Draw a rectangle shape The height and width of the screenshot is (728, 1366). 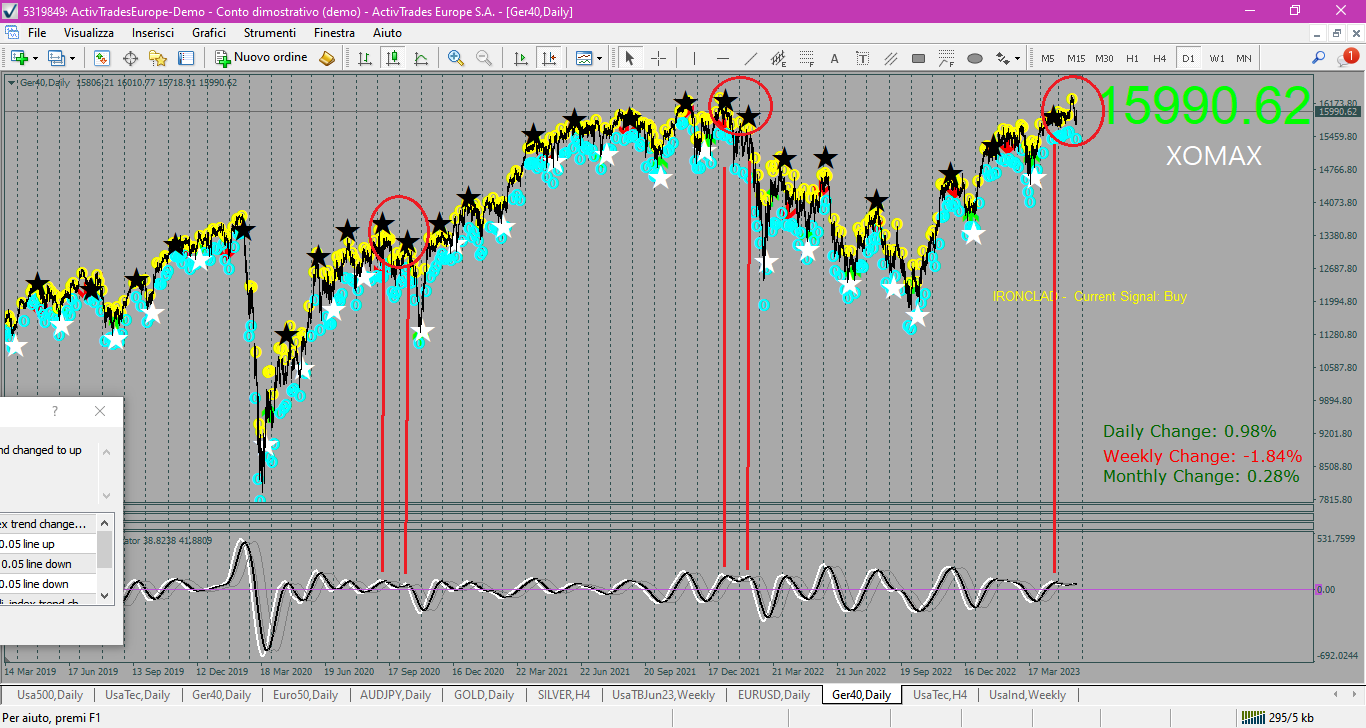[918, 58]
